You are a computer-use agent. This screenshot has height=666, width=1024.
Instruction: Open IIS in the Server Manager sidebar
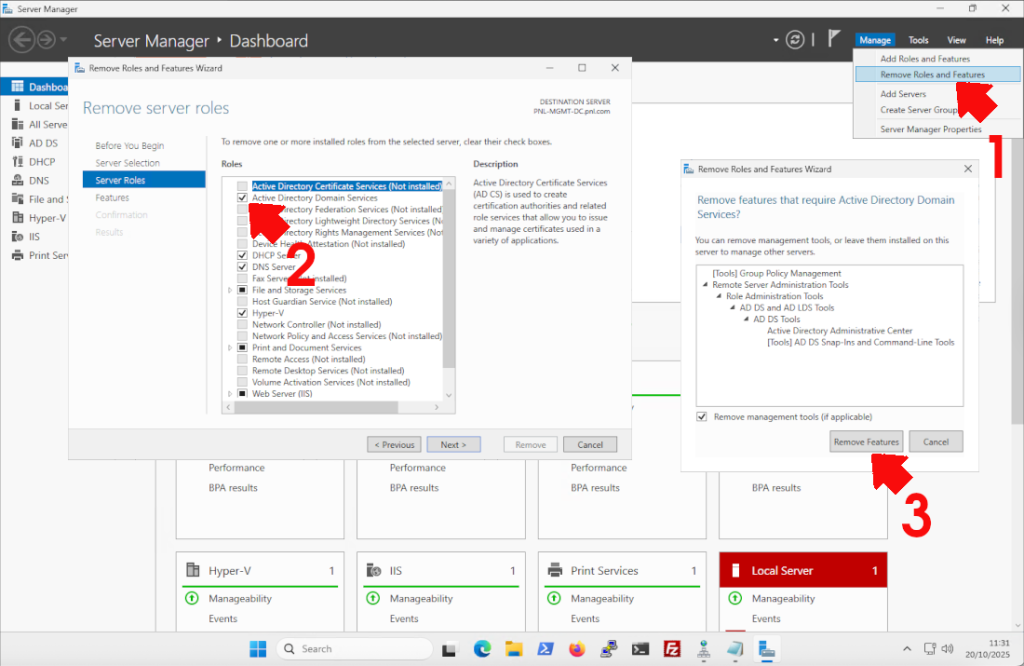click(x=28, y=236)
